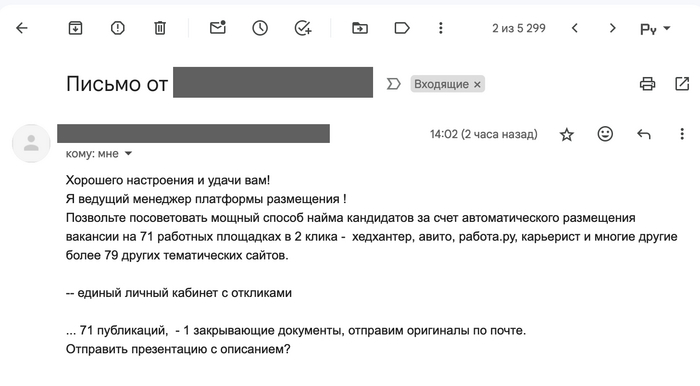700x386 pixels.
Task: Open the Labels menu
Action: click(402, 28)
